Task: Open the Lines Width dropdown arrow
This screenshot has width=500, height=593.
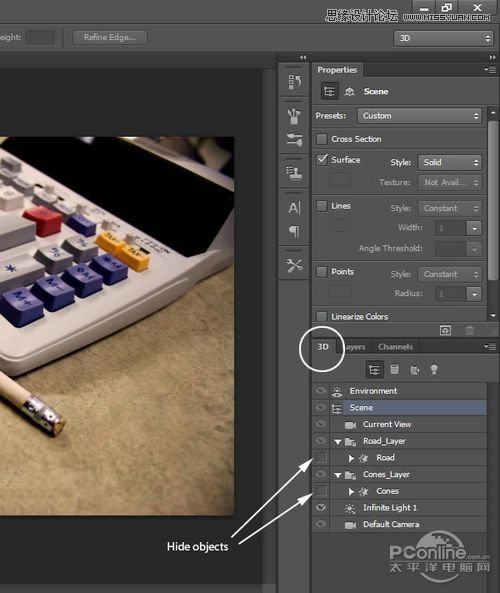Action: 474,228
